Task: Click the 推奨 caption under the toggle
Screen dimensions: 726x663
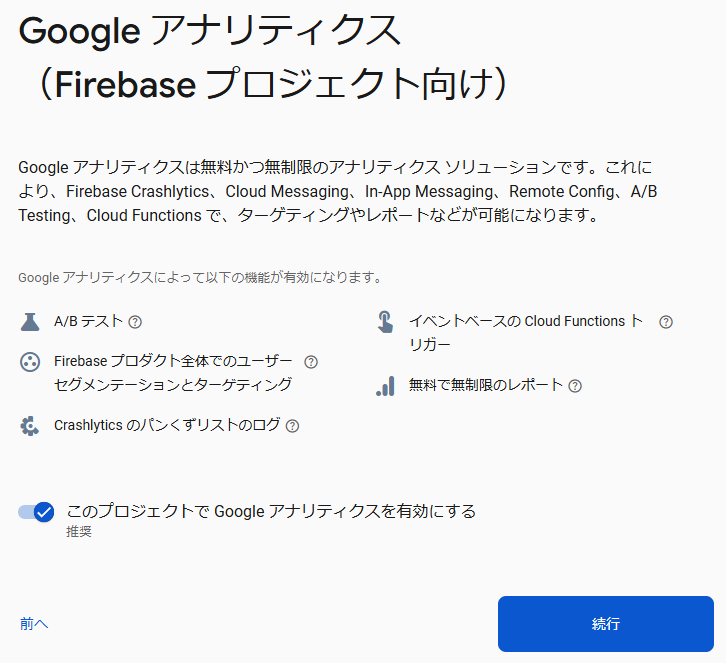Action: point(79,532)
